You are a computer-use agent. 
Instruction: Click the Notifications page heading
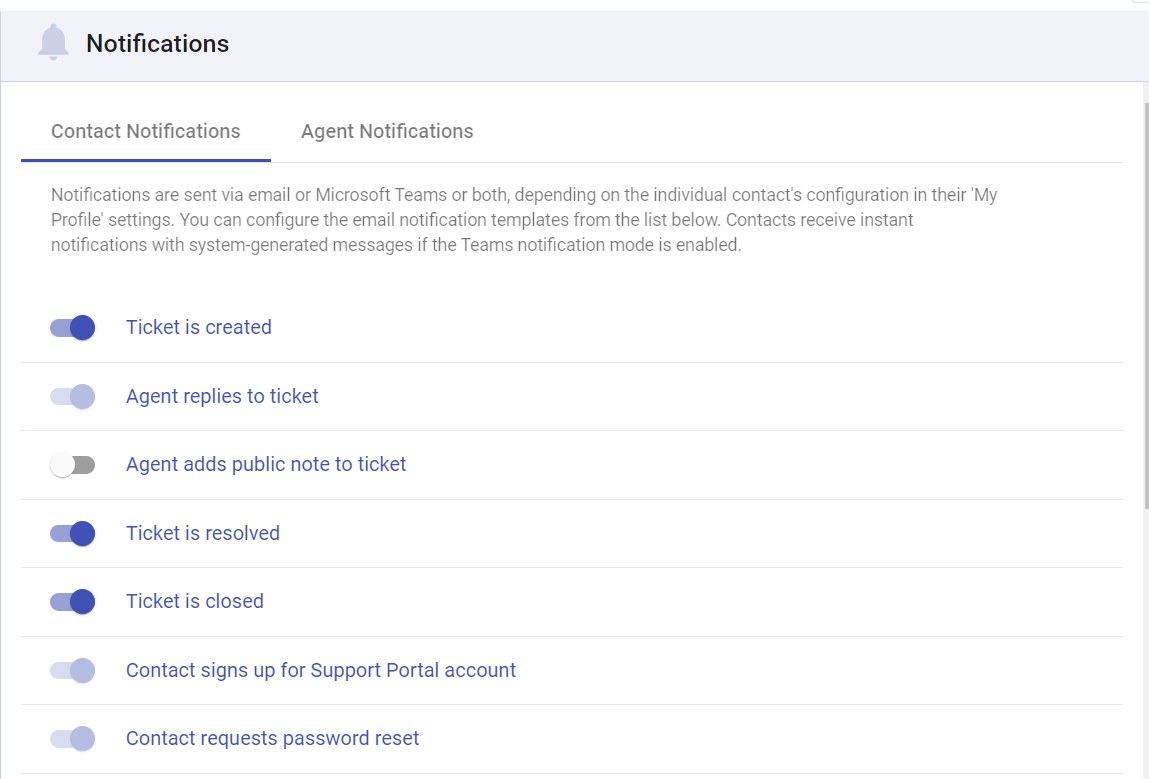click(x=158, y=43)
